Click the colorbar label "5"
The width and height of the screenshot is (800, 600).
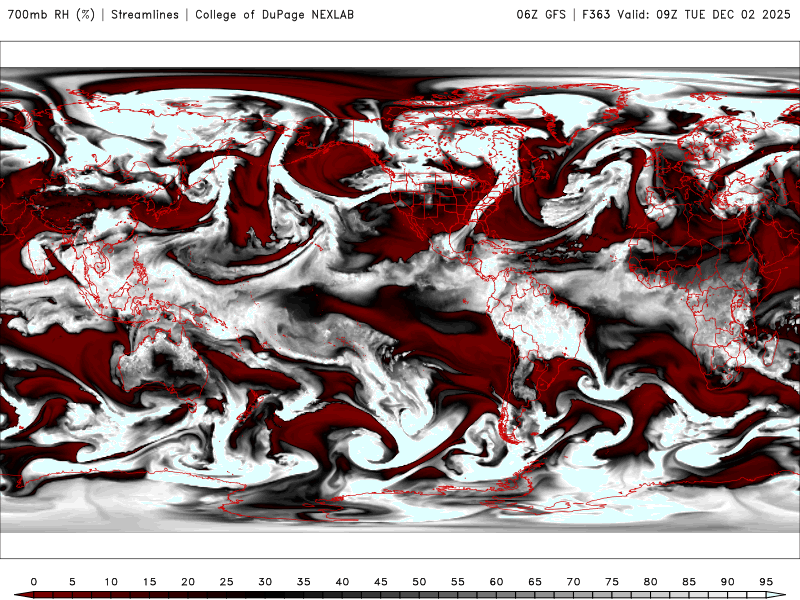tap(72, 582)
